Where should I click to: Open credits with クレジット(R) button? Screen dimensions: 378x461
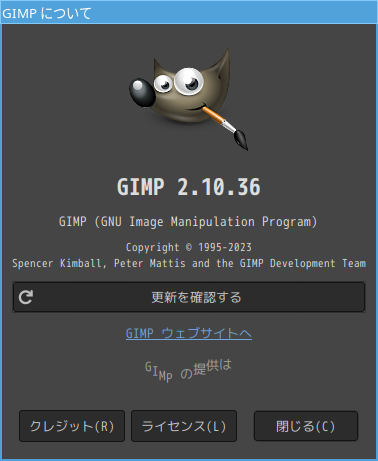(x=72, y=426)
